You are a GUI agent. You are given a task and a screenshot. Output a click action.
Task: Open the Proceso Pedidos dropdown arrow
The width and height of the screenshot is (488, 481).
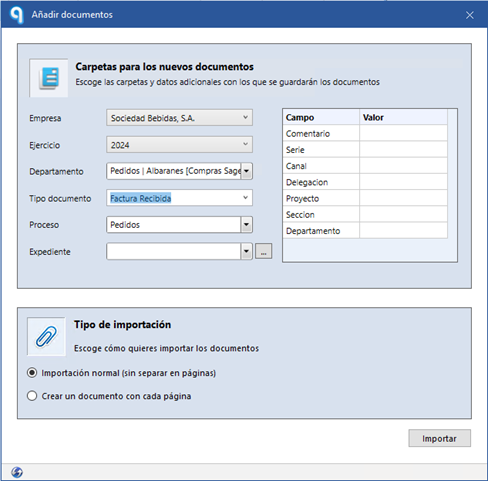[246, 225]
